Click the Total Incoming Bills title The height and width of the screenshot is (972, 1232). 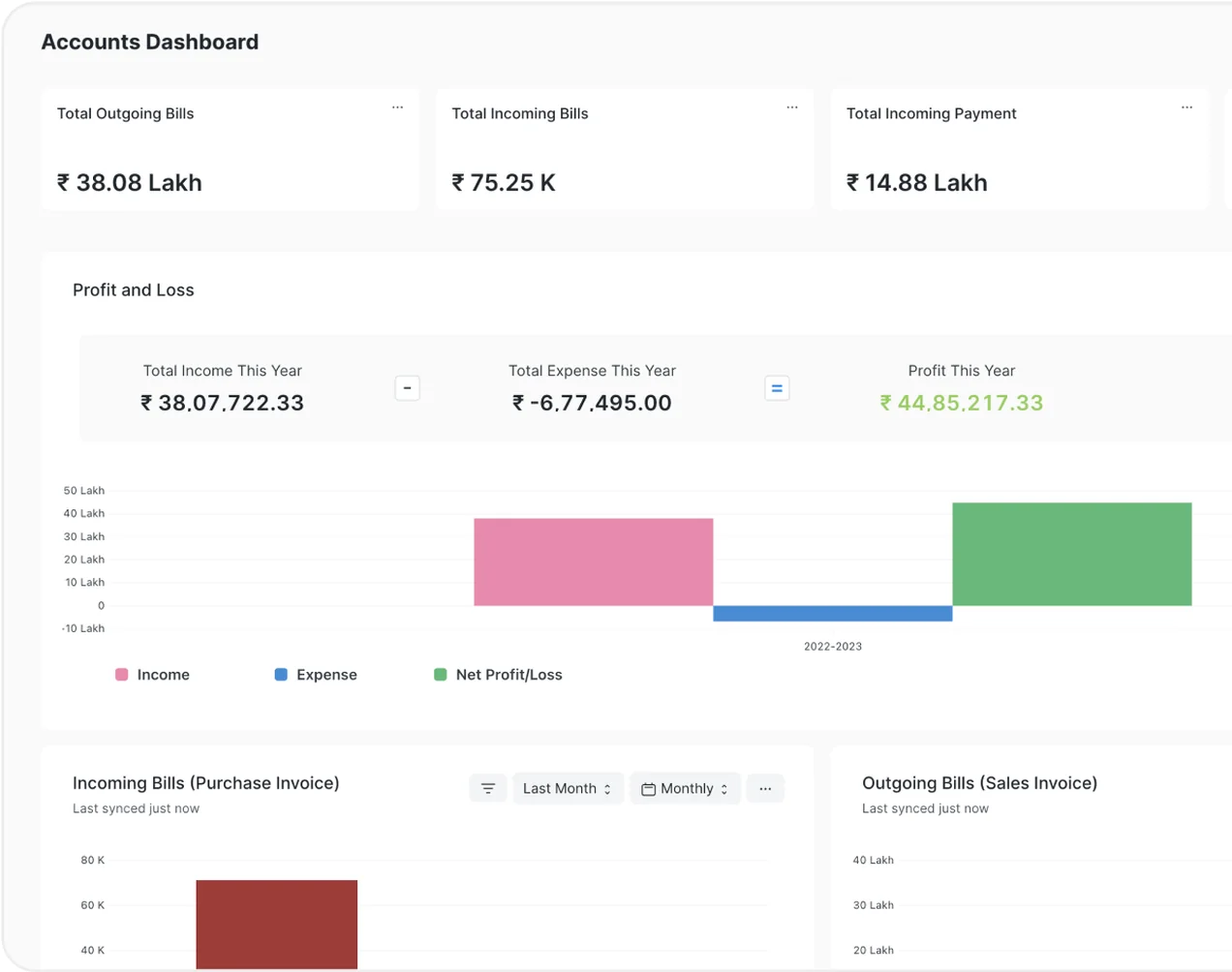click(520, 113)
